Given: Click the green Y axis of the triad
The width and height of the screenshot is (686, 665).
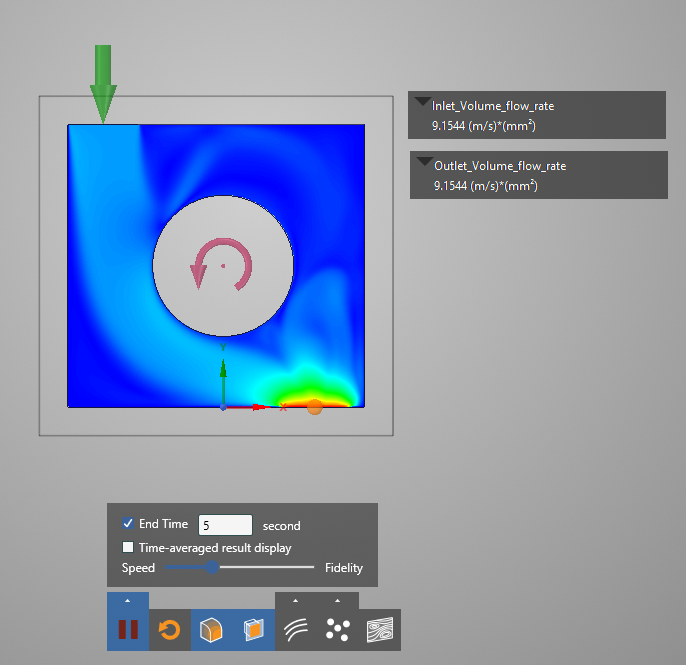Looking at the screenshot, I should click(x=223, y=381).
